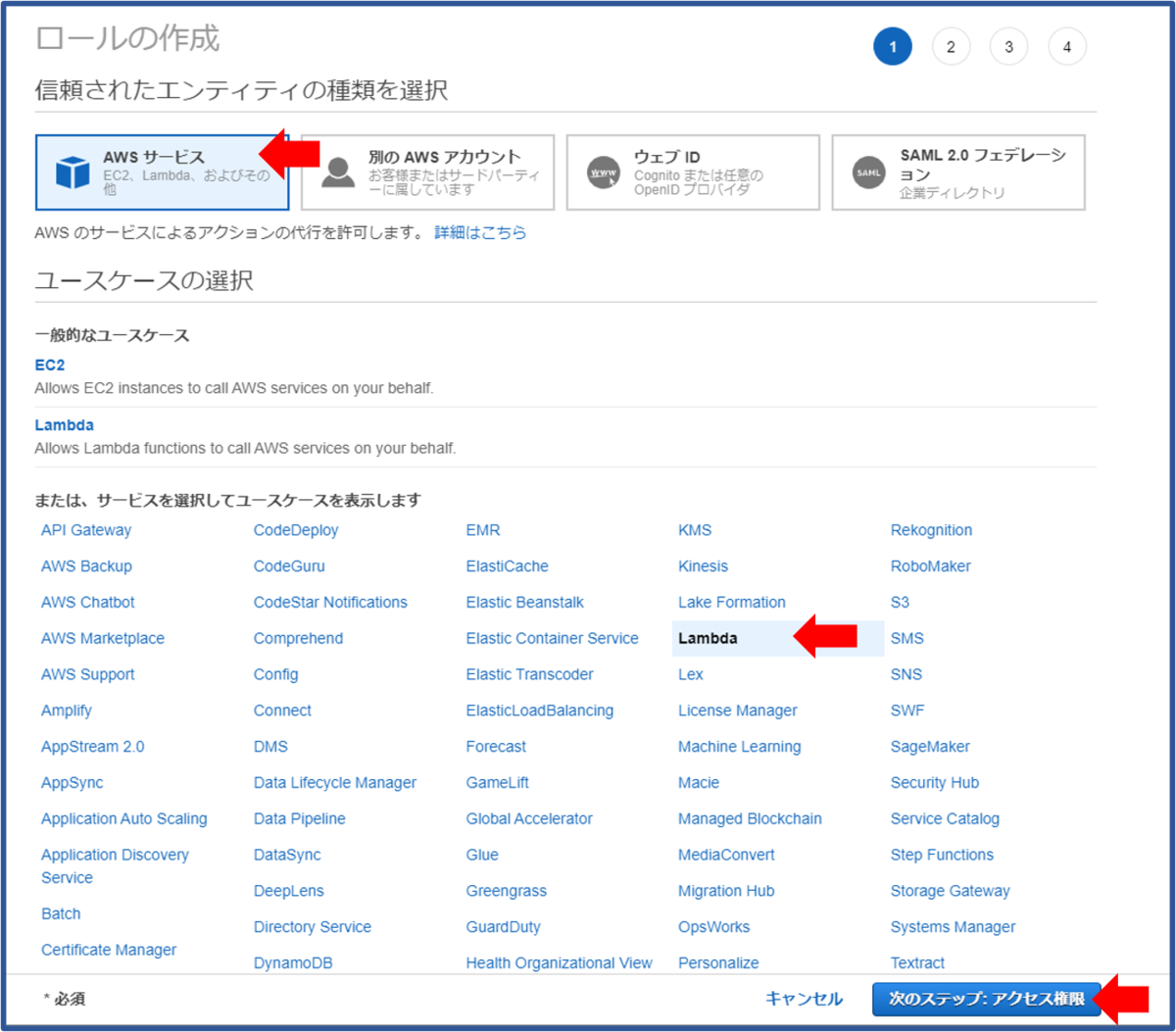Select CodeDeploy service
Screen dimensions: 1176x1032
click(x=296, y=530)
